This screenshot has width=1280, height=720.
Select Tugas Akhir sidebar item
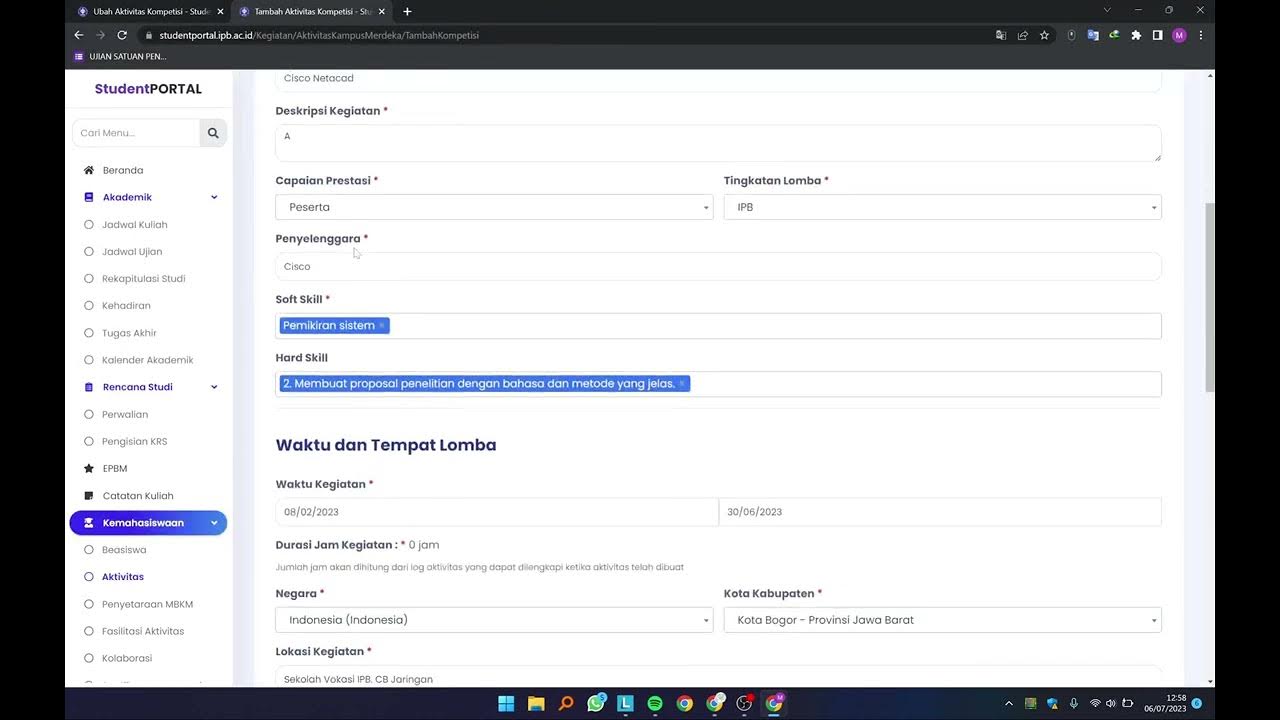(x=129, y=333)
